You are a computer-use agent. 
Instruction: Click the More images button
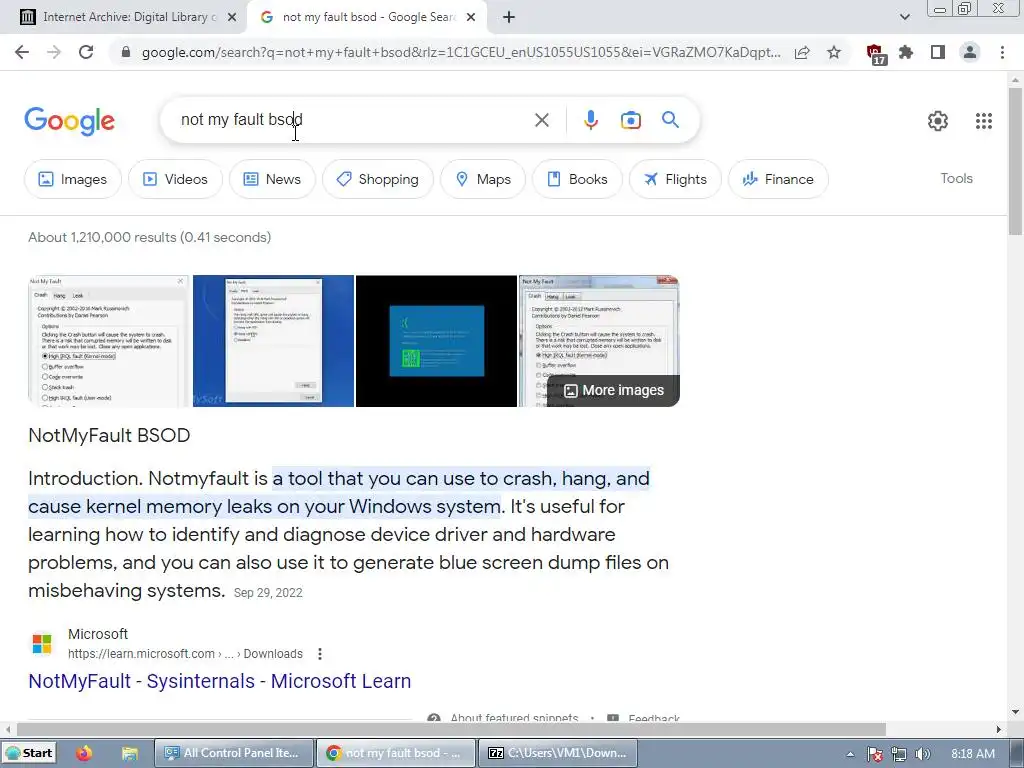pyautogui.click(x=613, y=391)
